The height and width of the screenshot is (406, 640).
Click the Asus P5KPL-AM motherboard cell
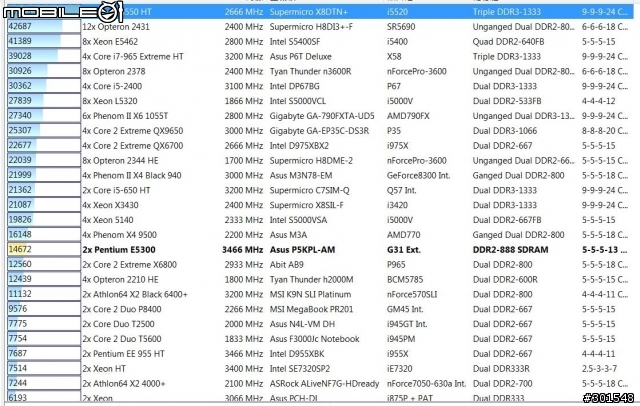tap(302, 250)
